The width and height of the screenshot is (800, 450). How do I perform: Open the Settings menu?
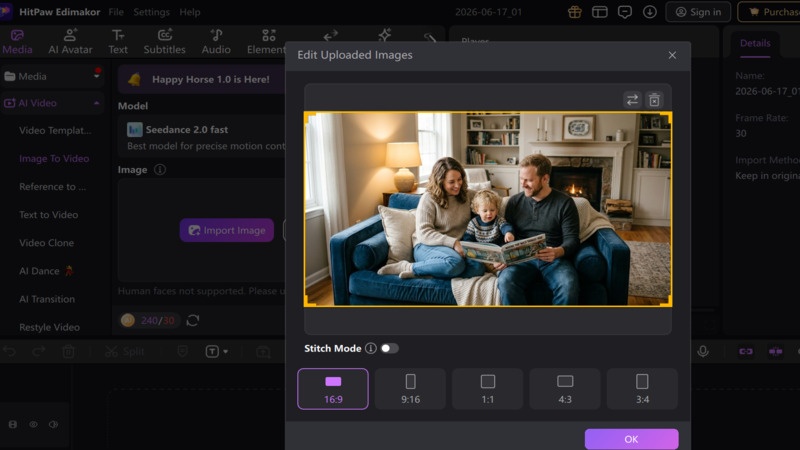click(x=152, y=12)
